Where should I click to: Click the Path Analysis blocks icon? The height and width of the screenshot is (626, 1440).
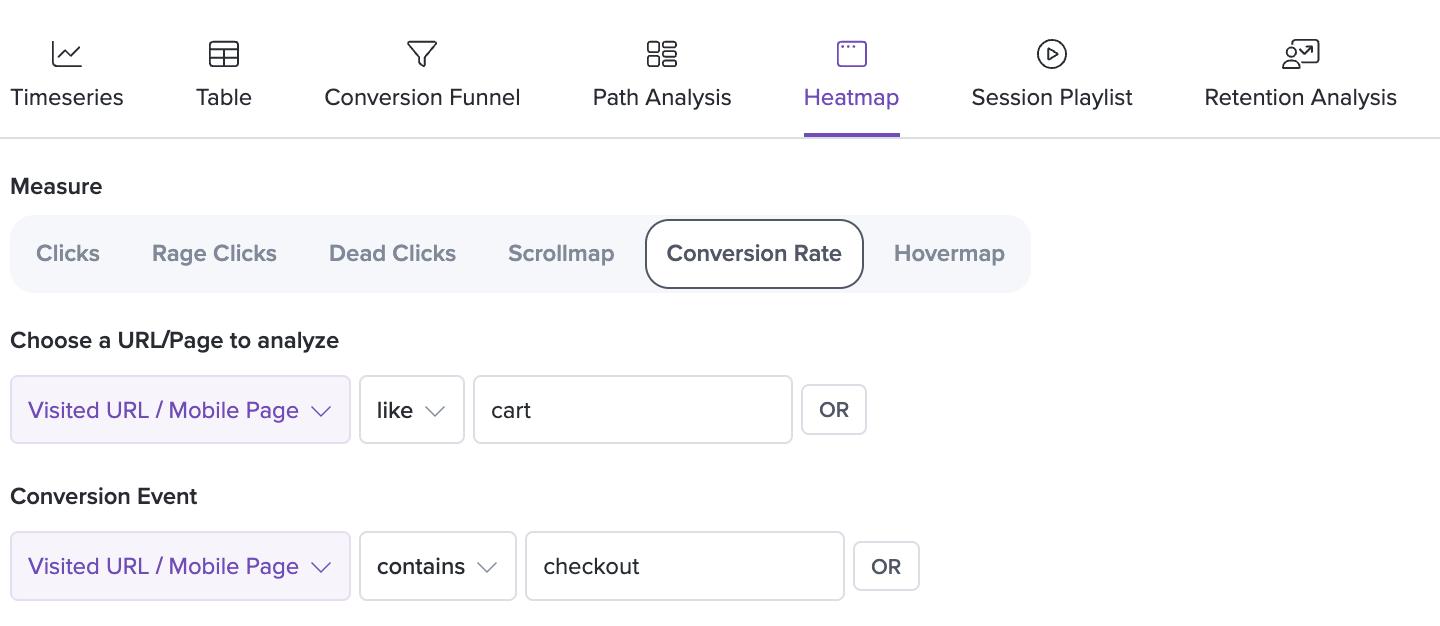coord(662,54)
